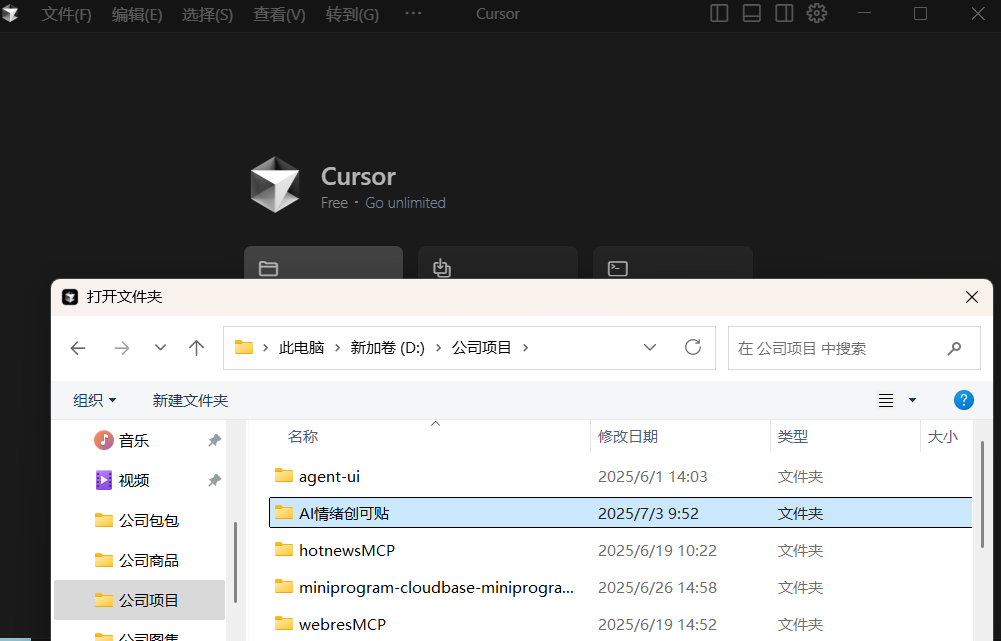Refresh the 公司项目 folder listing

pos(693,347)
